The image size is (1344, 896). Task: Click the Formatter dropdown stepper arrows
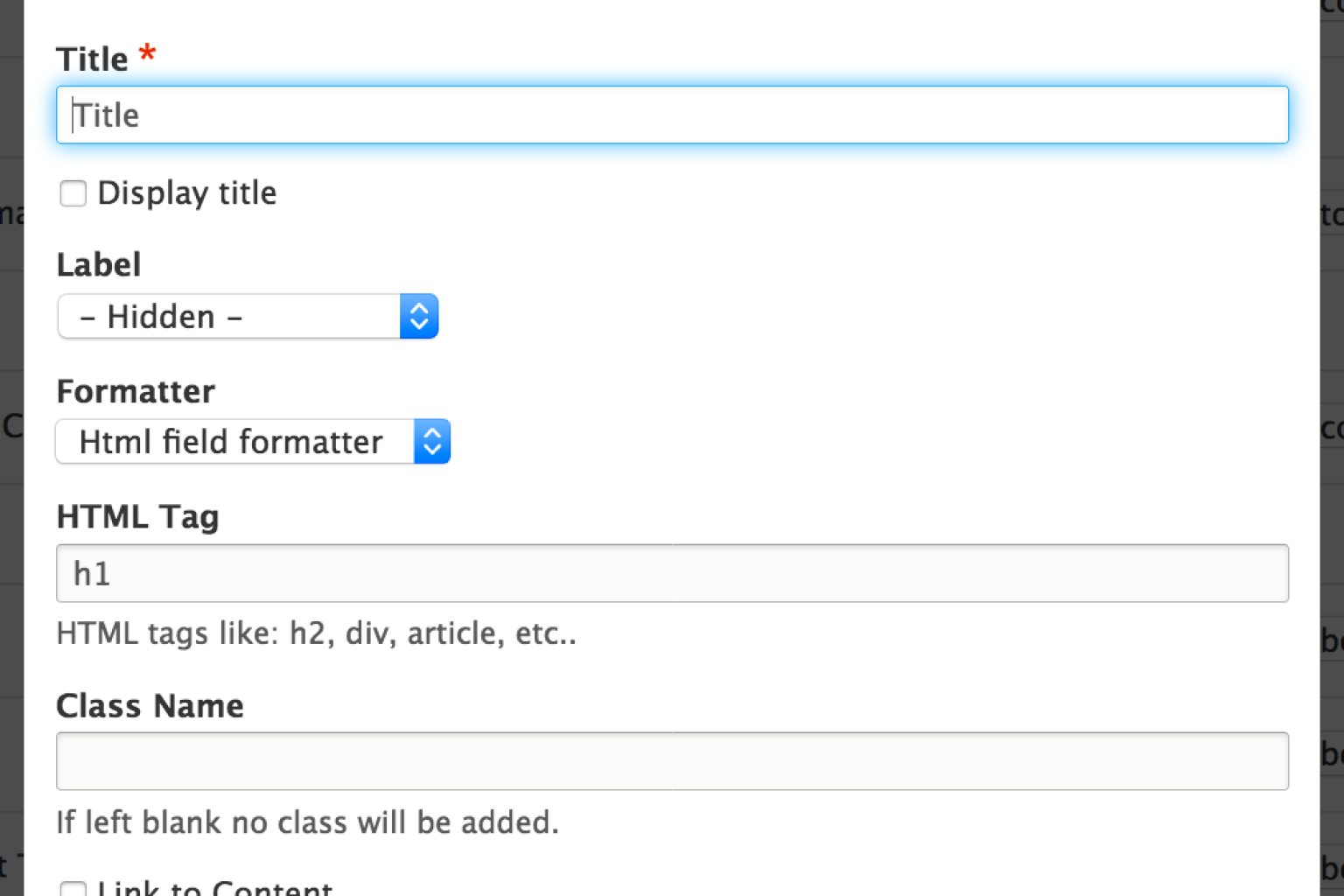coord(431,442)
